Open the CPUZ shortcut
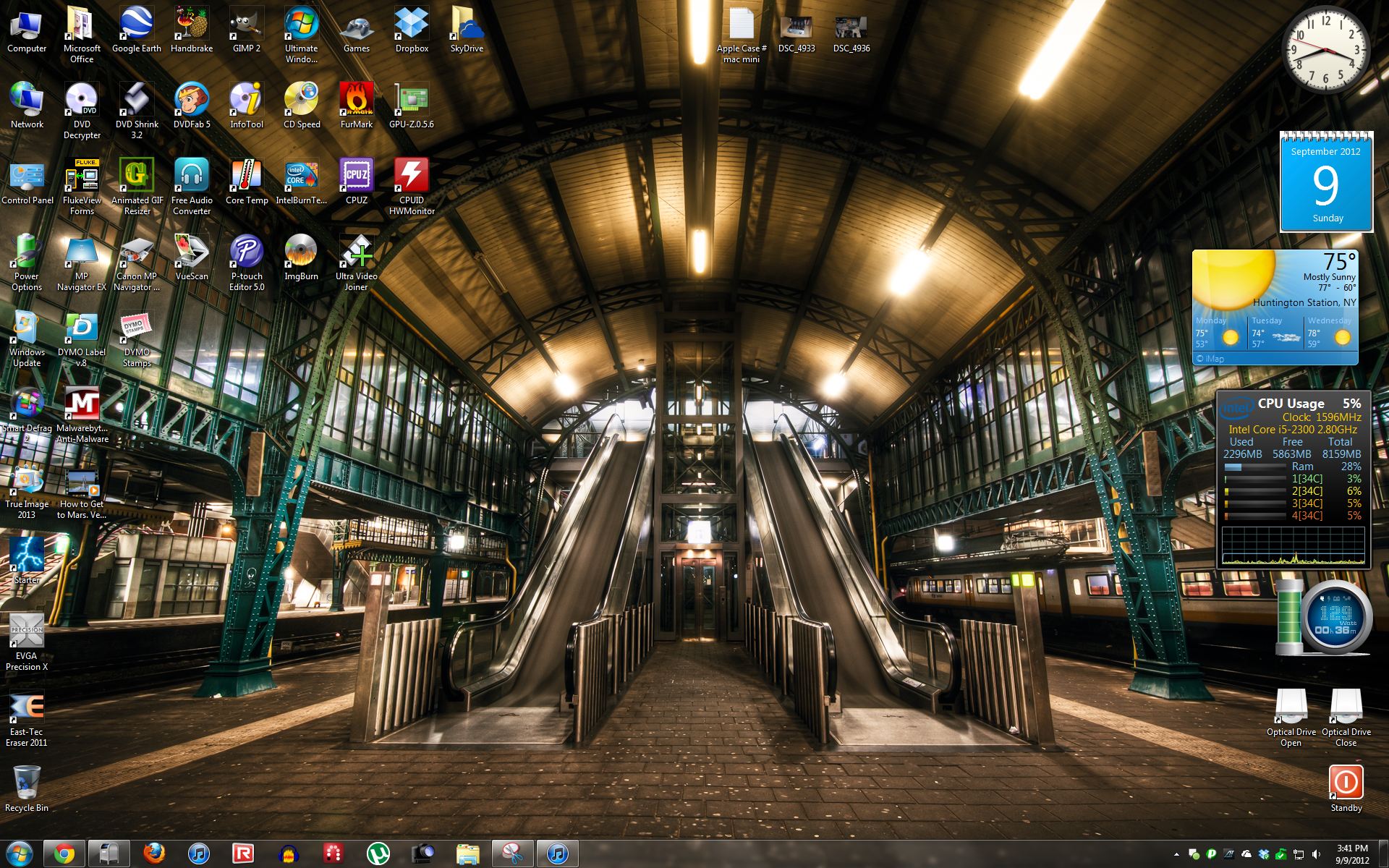This screenshot has height=868, width=1389. click(357, 182)
